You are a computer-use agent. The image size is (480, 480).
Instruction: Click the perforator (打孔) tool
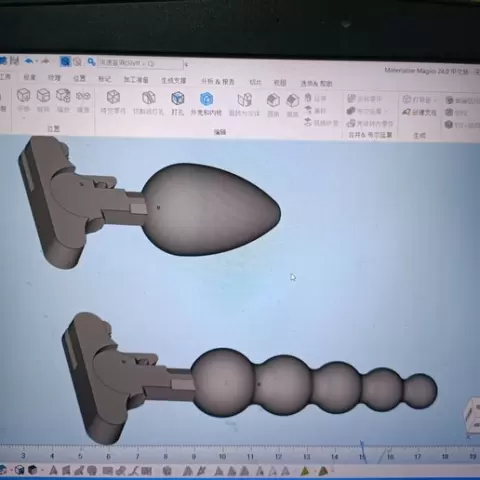click(x=178, y=104)
